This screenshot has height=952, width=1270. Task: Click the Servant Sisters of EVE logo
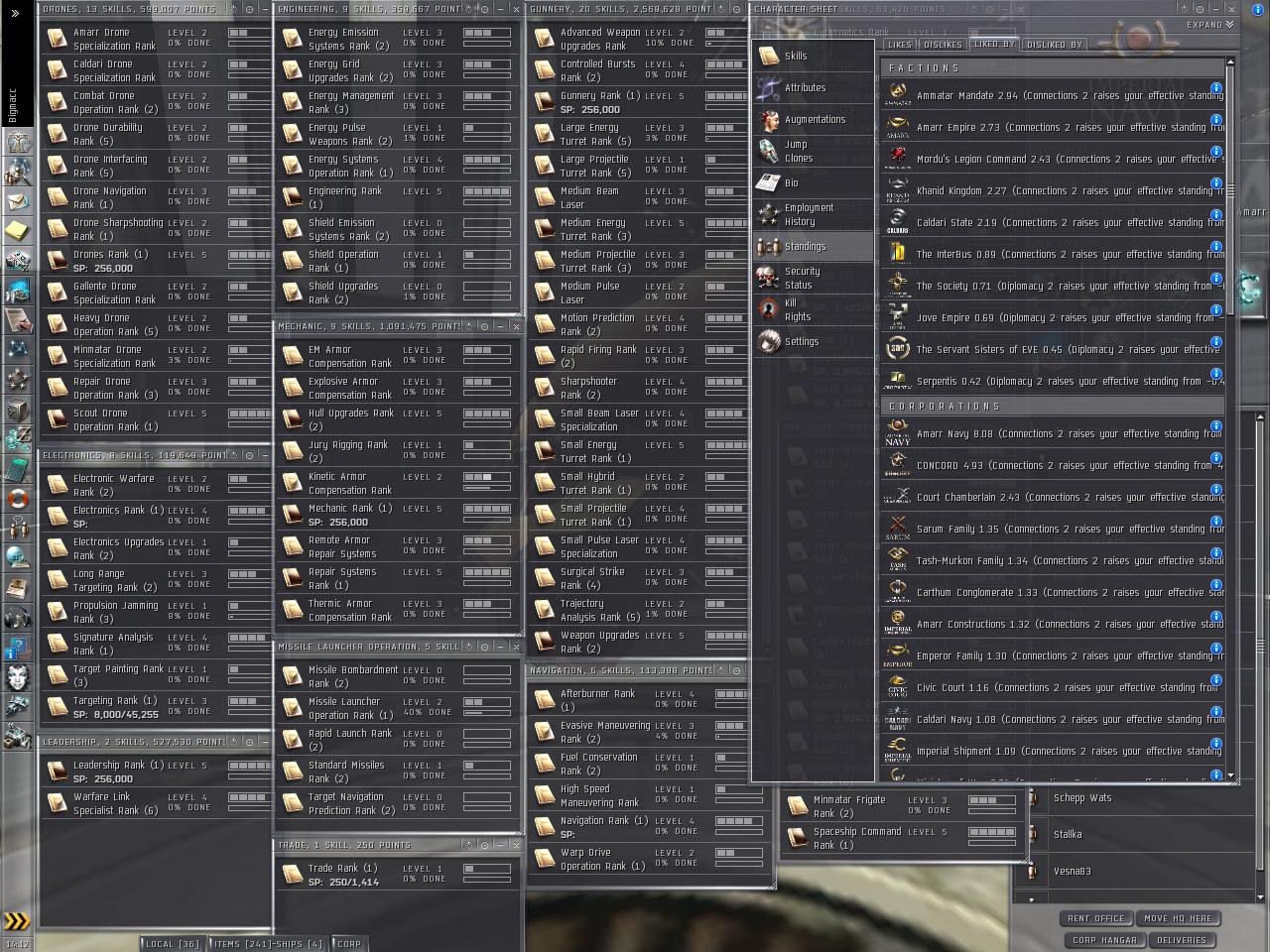897,349
